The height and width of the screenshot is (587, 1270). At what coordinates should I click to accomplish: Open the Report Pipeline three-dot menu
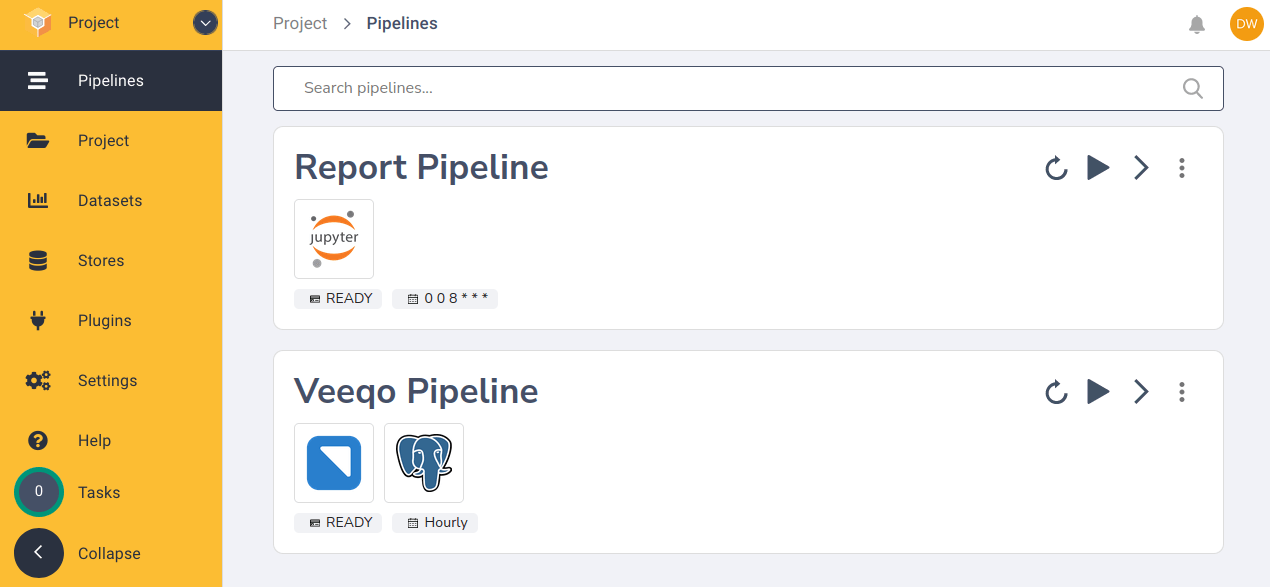coord(1182,168)
